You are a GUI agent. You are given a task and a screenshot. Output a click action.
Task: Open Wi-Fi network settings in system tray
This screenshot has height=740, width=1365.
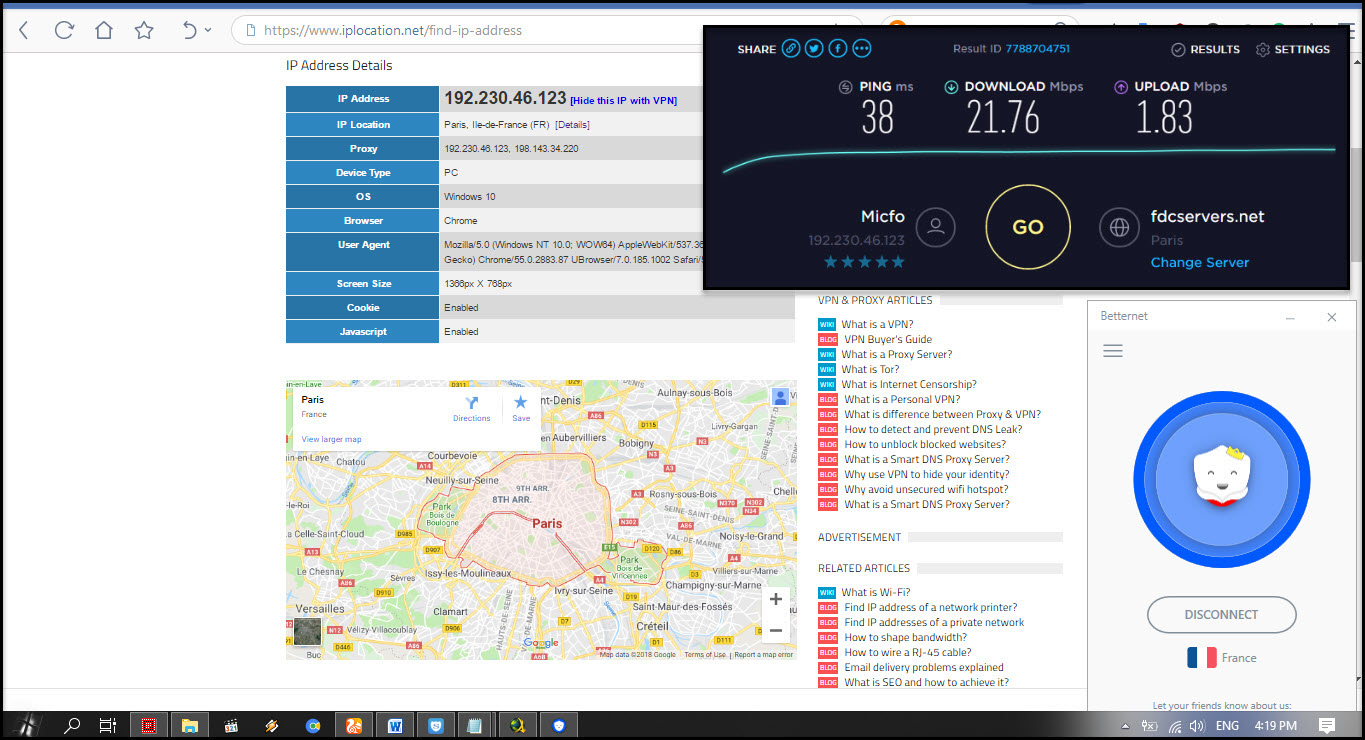[1175, 726]
